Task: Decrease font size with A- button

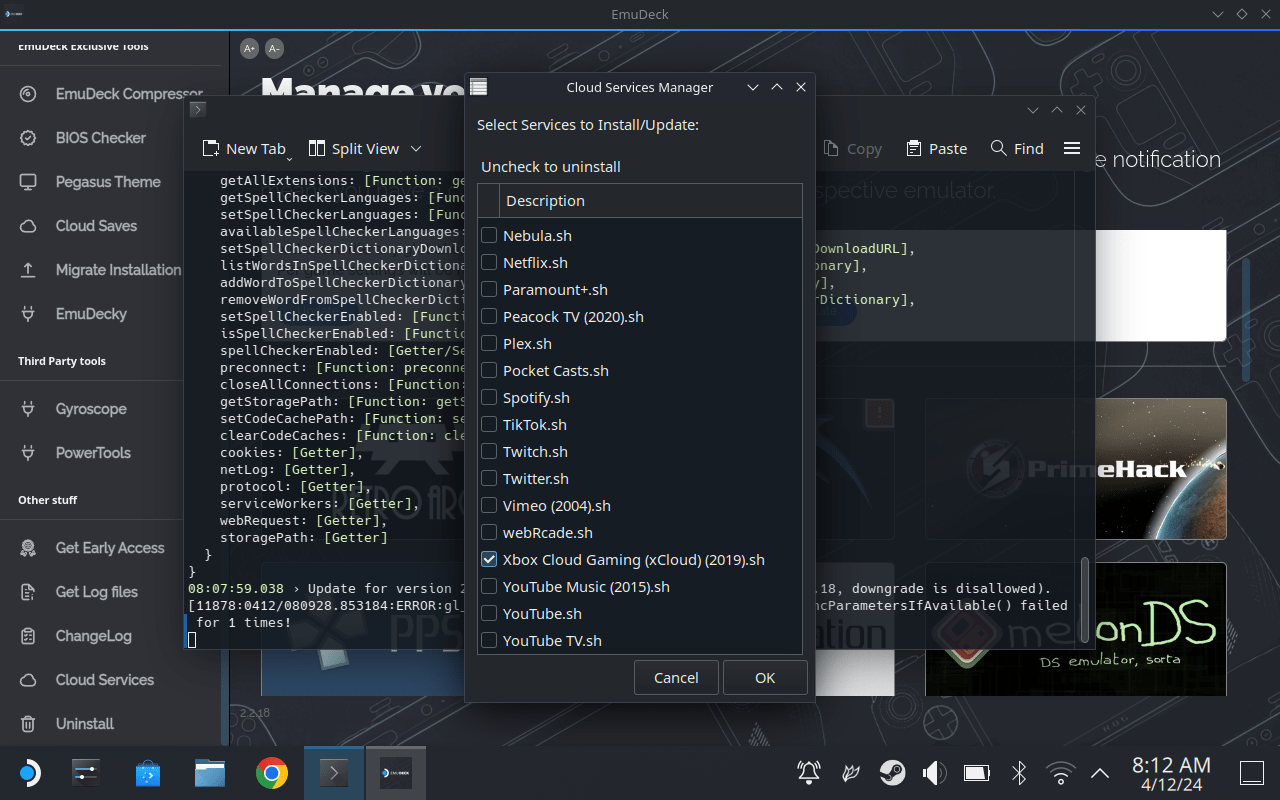Action: (274, 48)
